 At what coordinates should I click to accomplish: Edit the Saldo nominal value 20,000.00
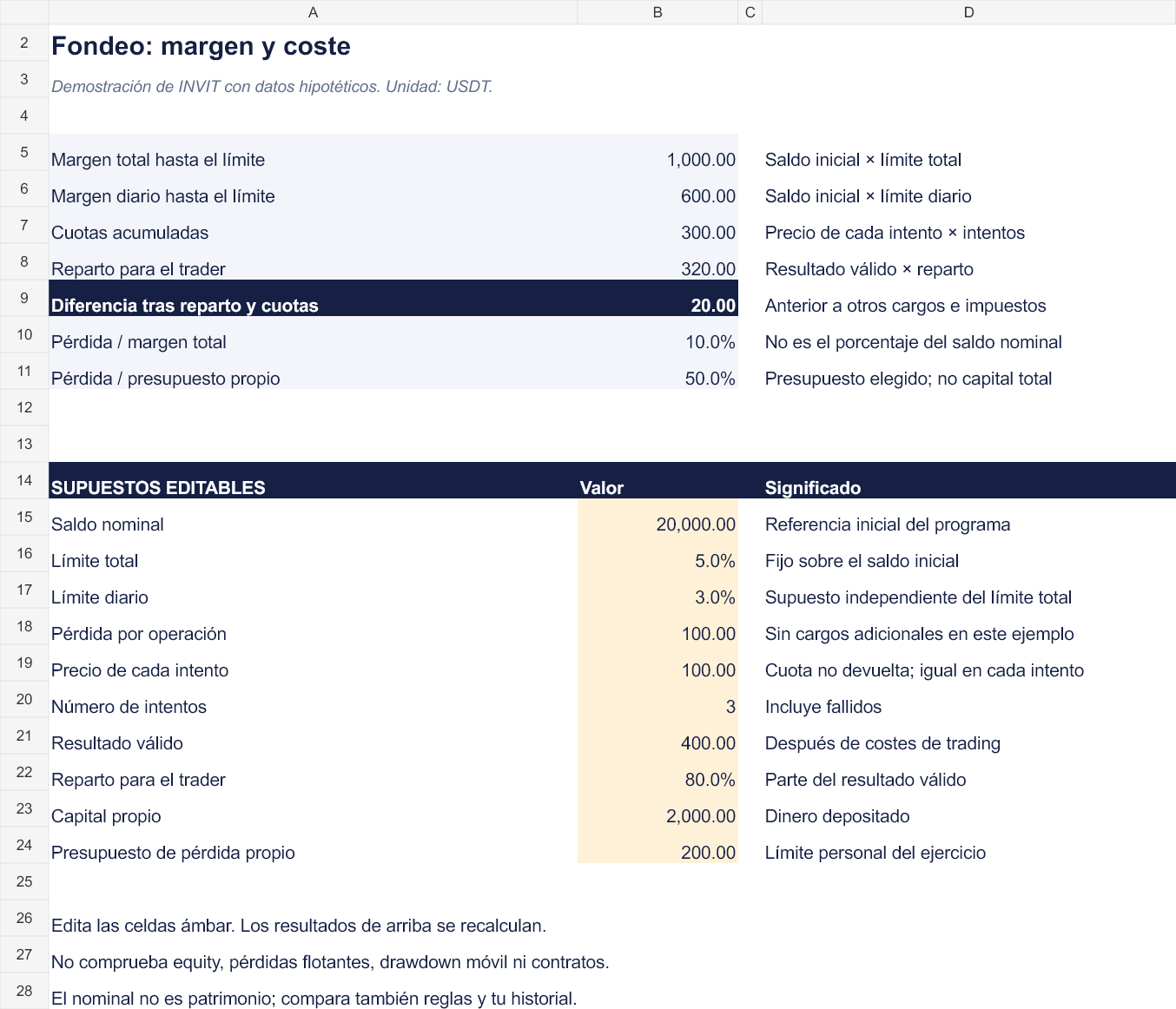pos(657,517)
